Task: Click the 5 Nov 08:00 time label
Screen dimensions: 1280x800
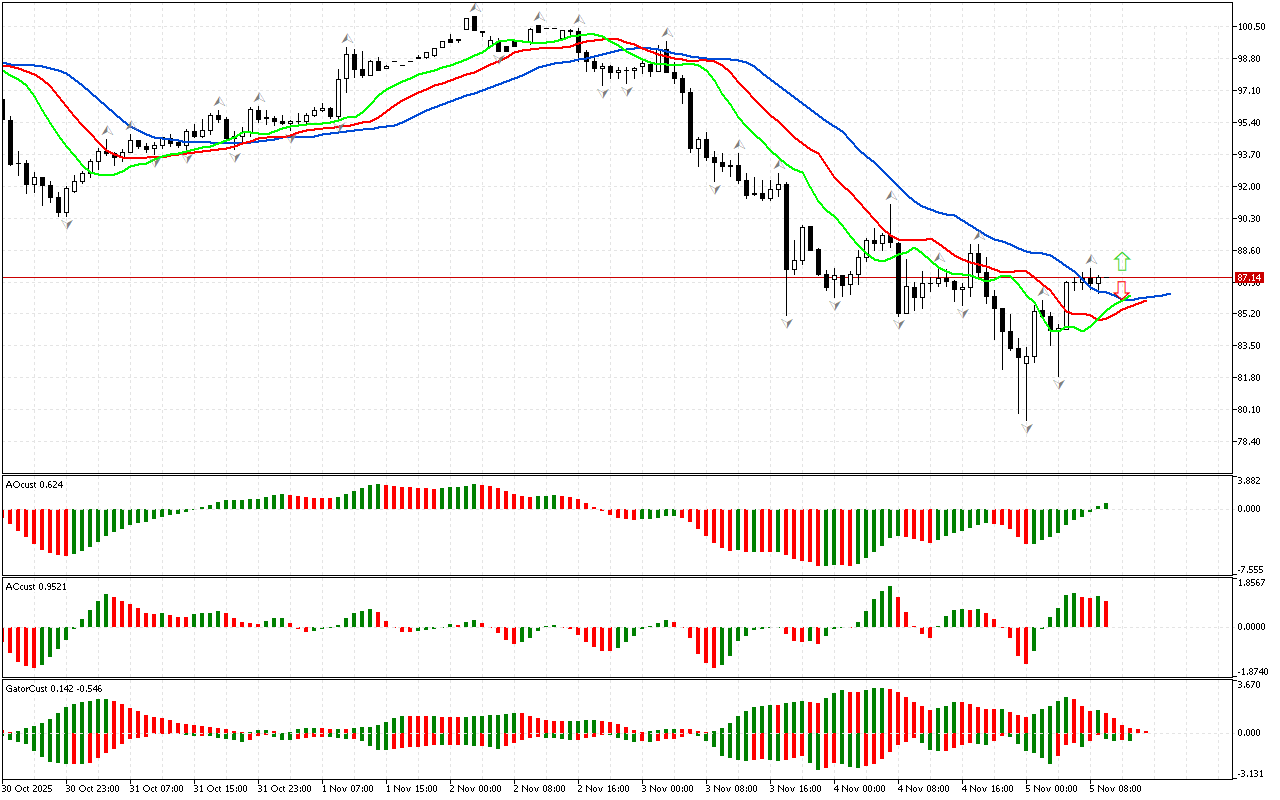Action: coord(1112,788)
